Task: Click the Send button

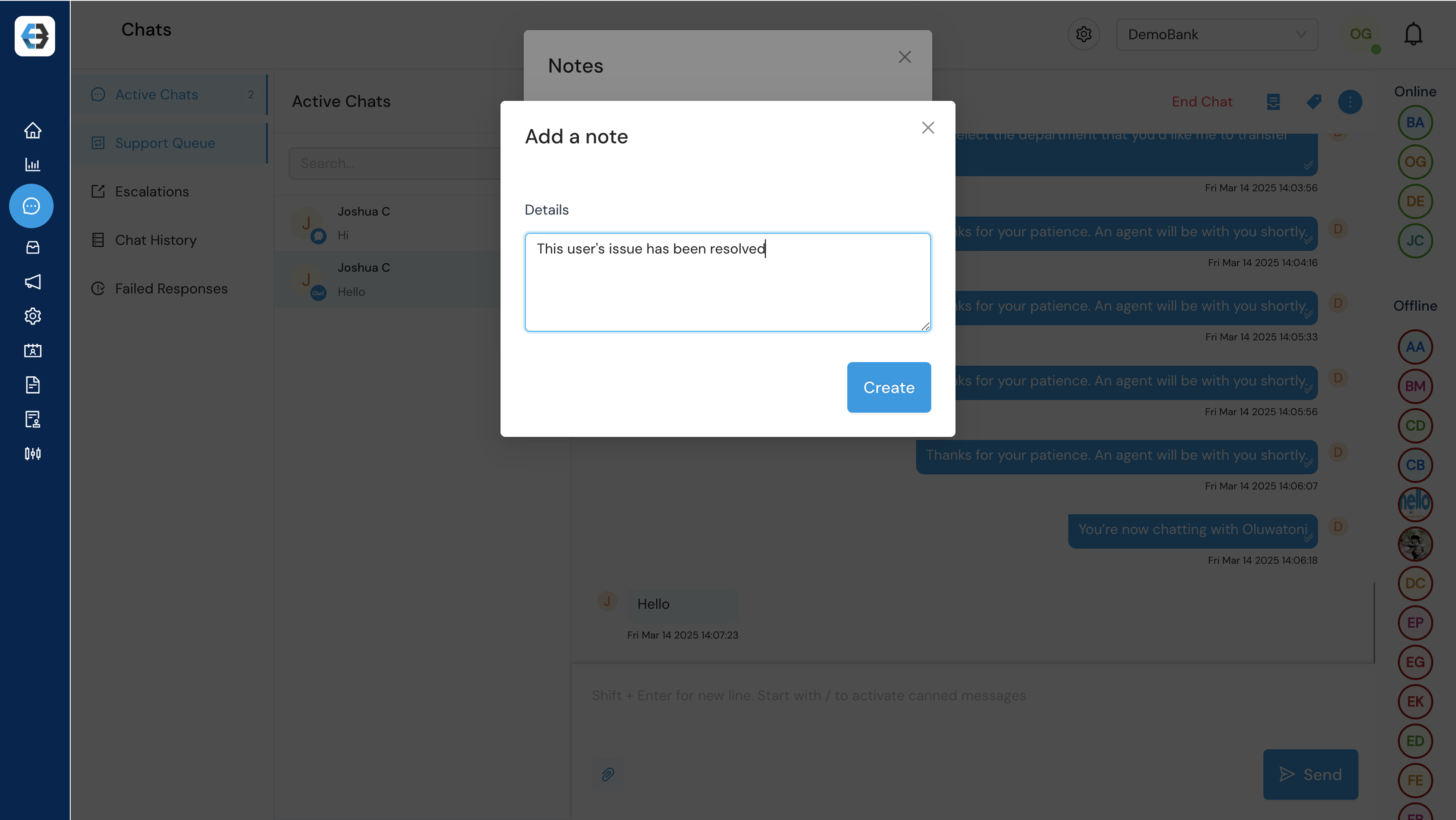Action: 1310,774
